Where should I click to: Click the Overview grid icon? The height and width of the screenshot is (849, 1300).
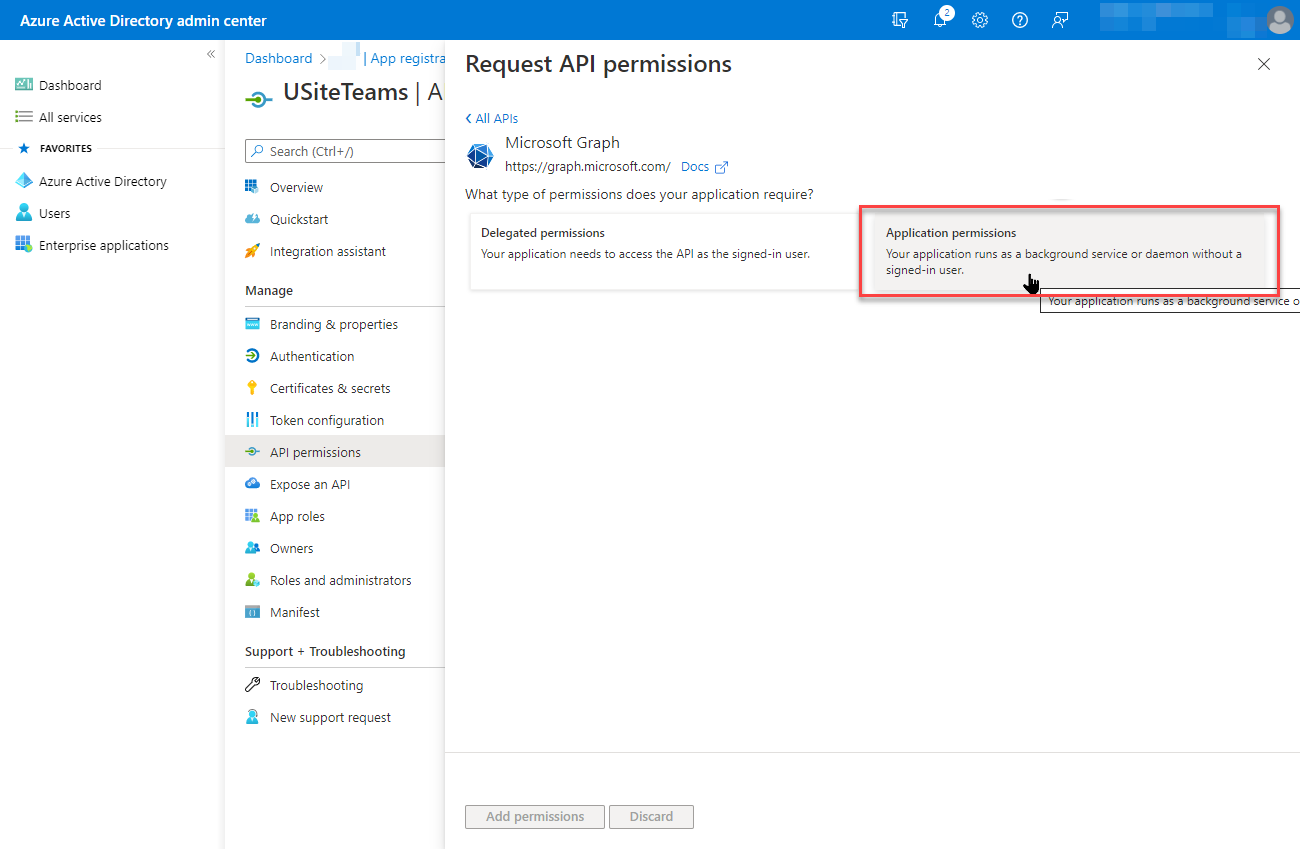tap(252, 187)
